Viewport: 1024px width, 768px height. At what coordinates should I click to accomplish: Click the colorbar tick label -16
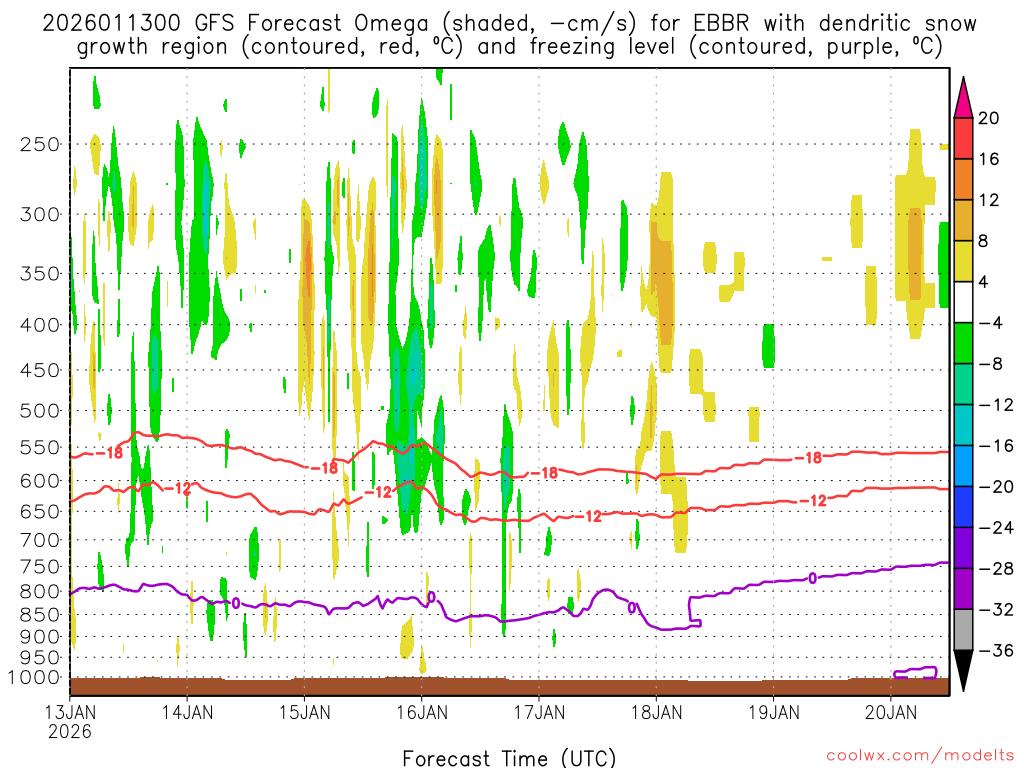coord(996,446)
